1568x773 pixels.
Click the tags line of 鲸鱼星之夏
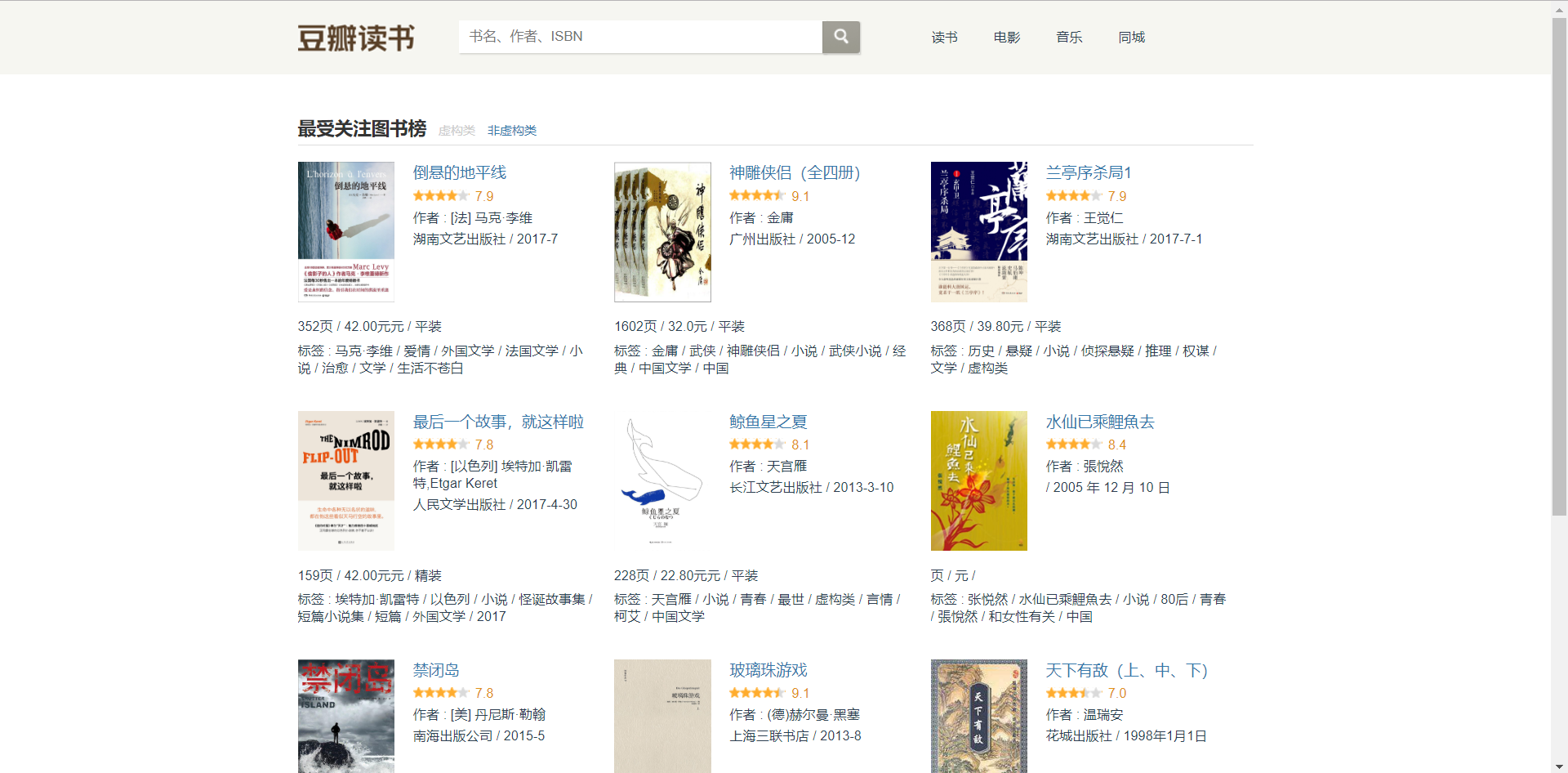[757, 608]
